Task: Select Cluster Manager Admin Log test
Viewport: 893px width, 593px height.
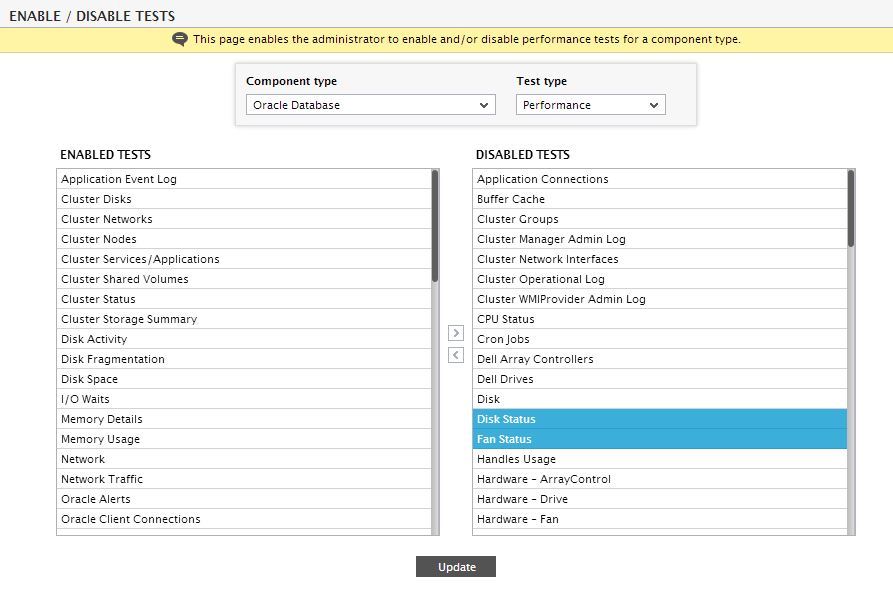Action: pos(660,239)
